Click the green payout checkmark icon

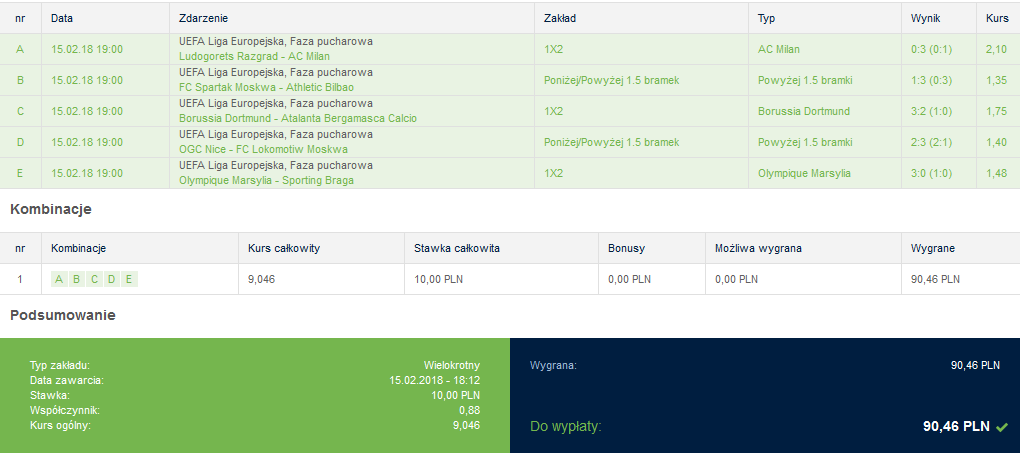1002,427
